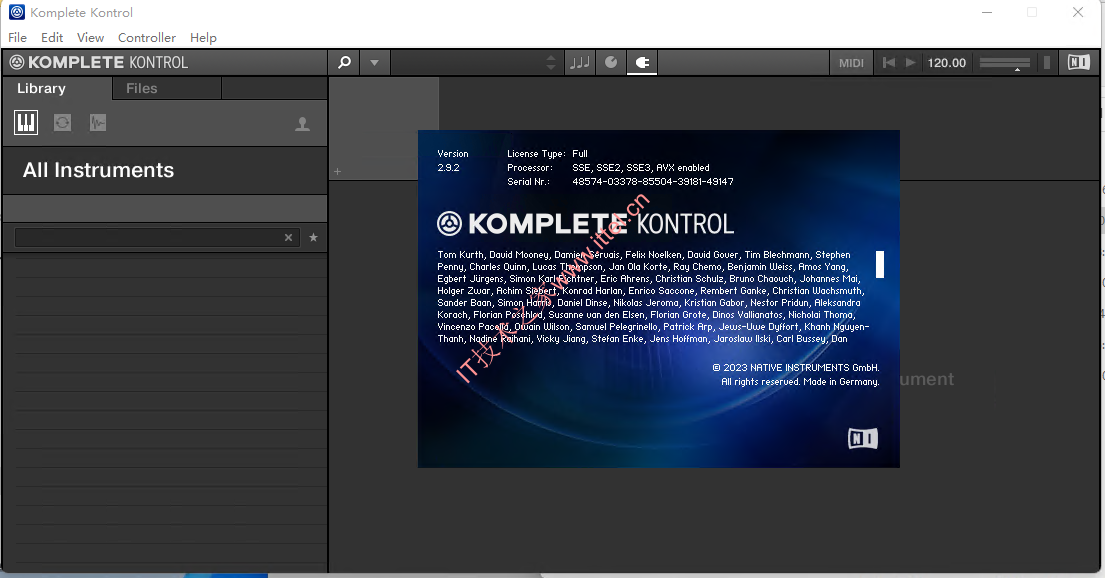This screenshot has height=578, width=1105.
Task: Open the View menu
Action: [90, 37]
